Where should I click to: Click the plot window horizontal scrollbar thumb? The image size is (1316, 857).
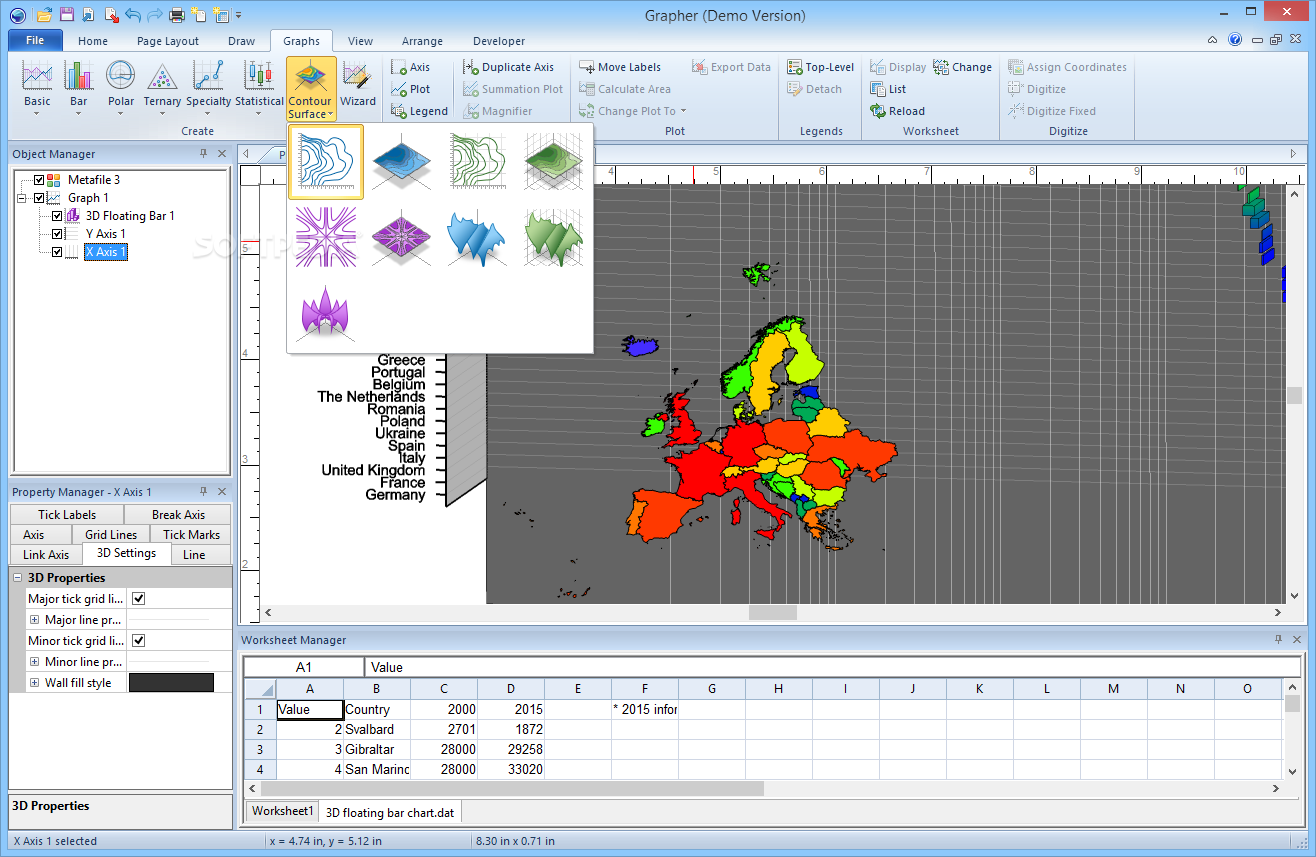[774, 612]
